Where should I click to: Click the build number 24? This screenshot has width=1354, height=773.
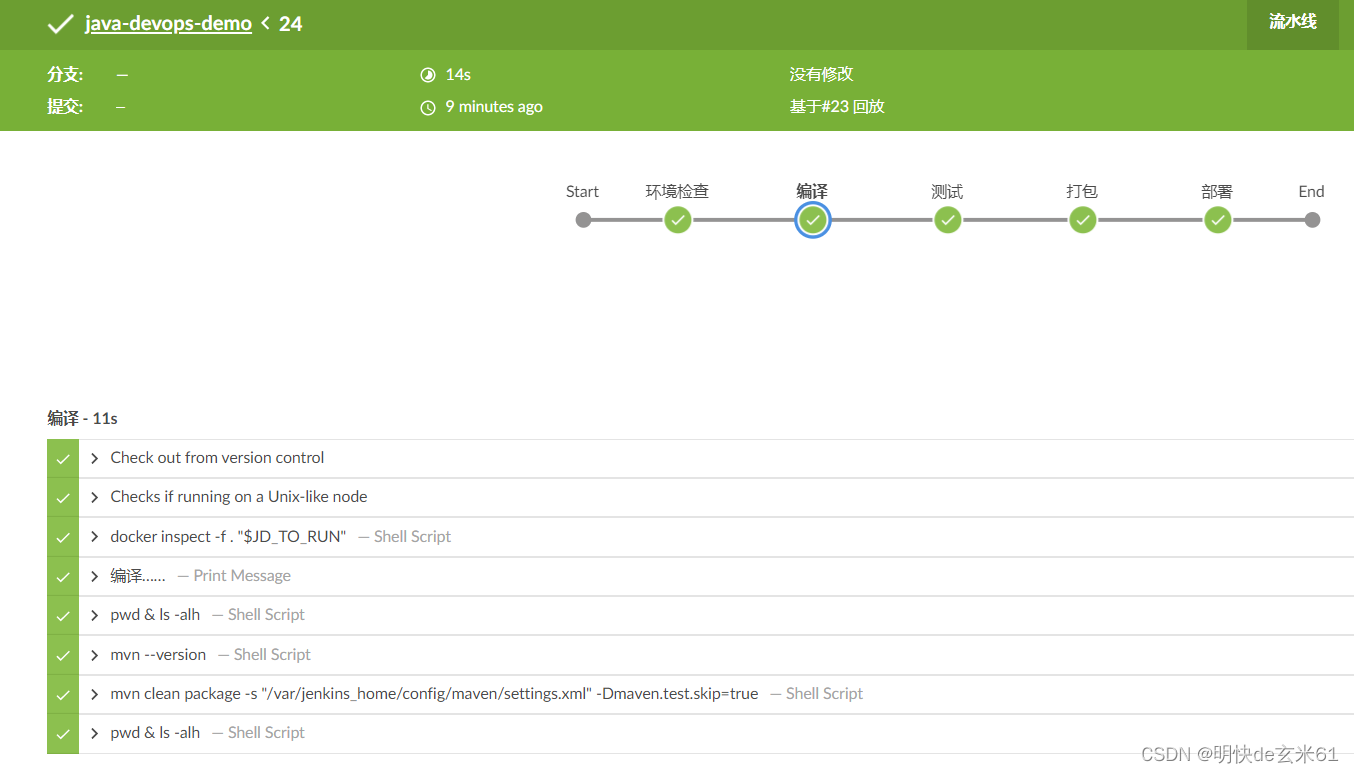coord(291,23)
